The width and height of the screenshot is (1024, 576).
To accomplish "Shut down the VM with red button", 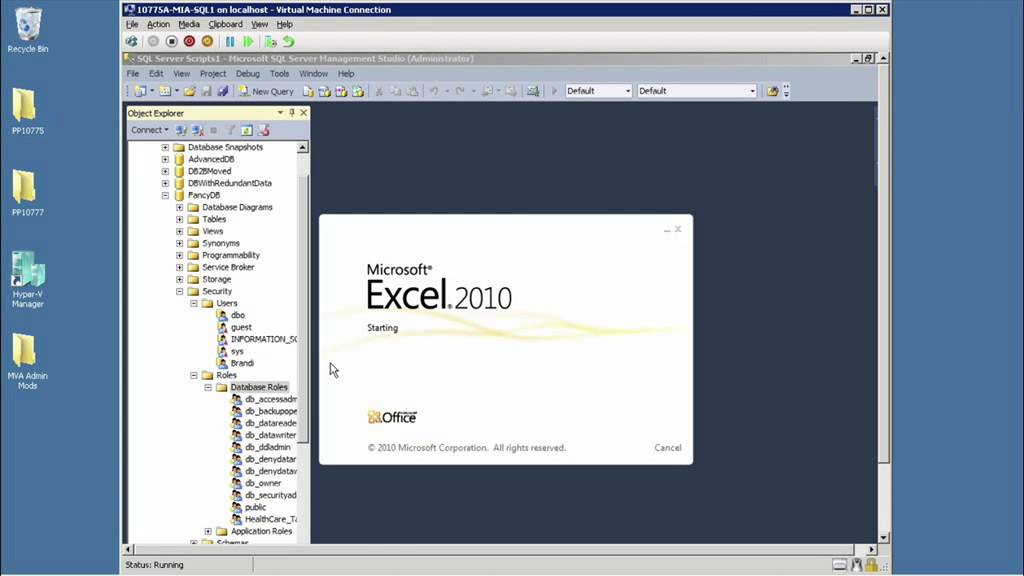I will pos(189,42).
